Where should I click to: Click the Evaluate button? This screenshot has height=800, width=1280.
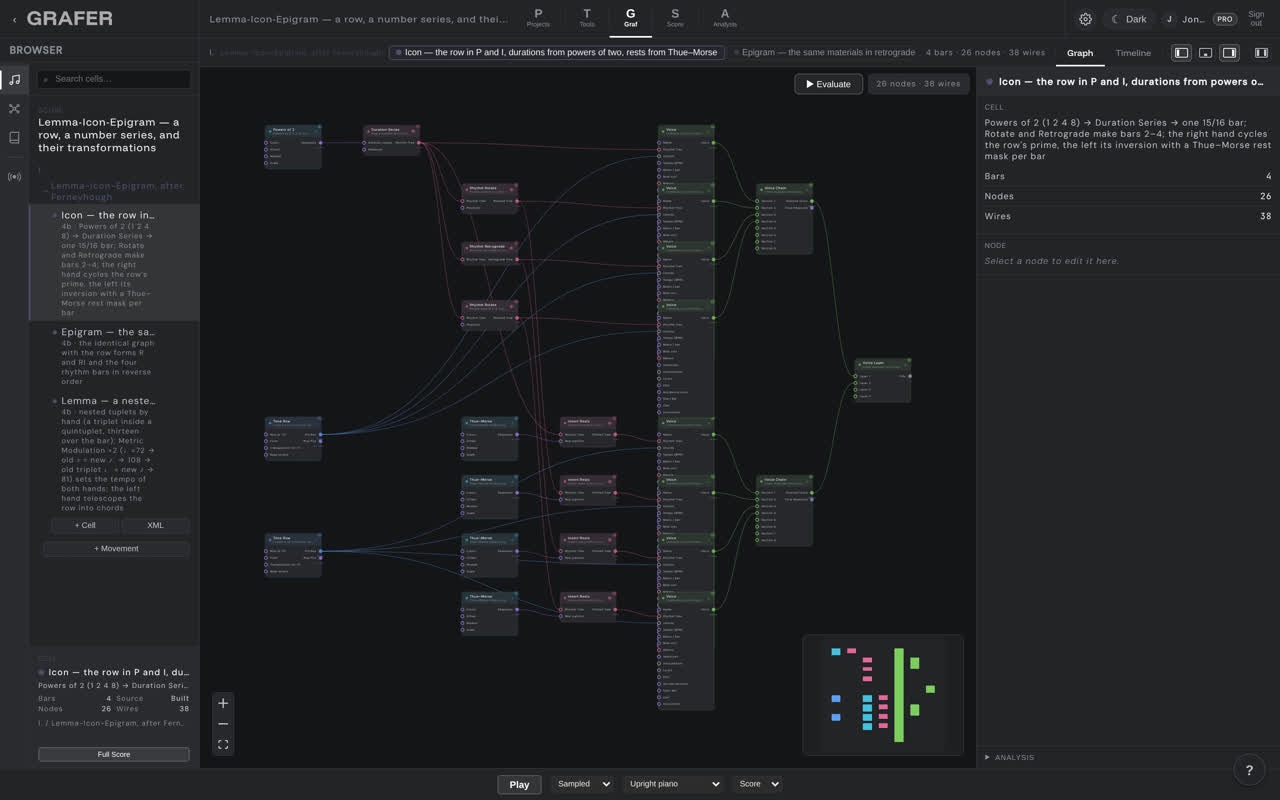(829, 84)
